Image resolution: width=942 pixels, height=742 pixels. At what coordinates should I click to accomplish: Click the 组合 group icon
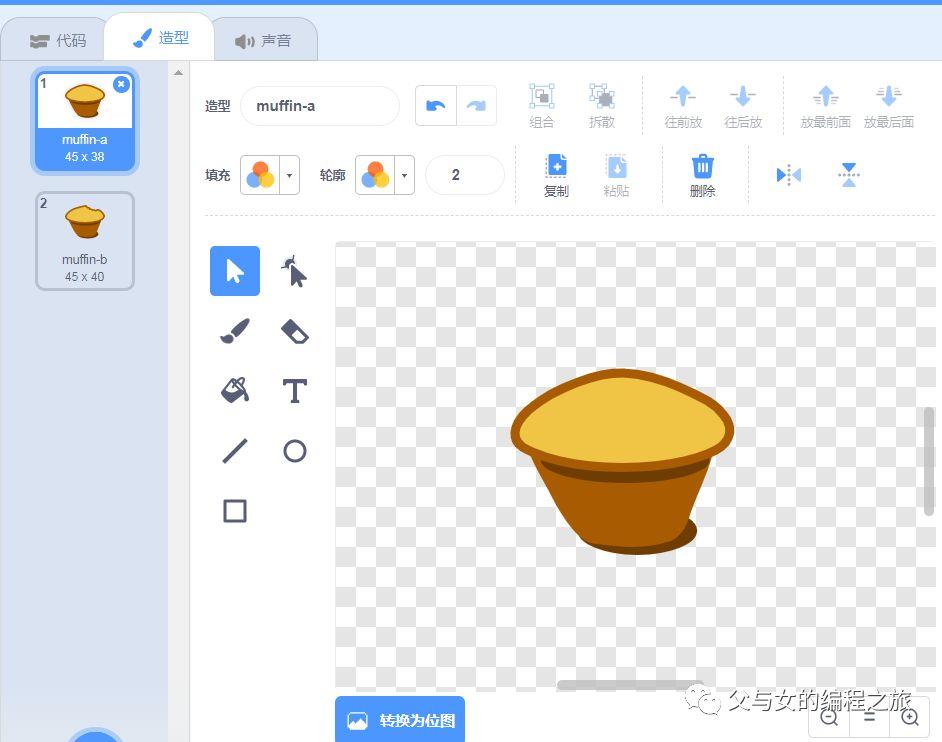pos(542,106)
